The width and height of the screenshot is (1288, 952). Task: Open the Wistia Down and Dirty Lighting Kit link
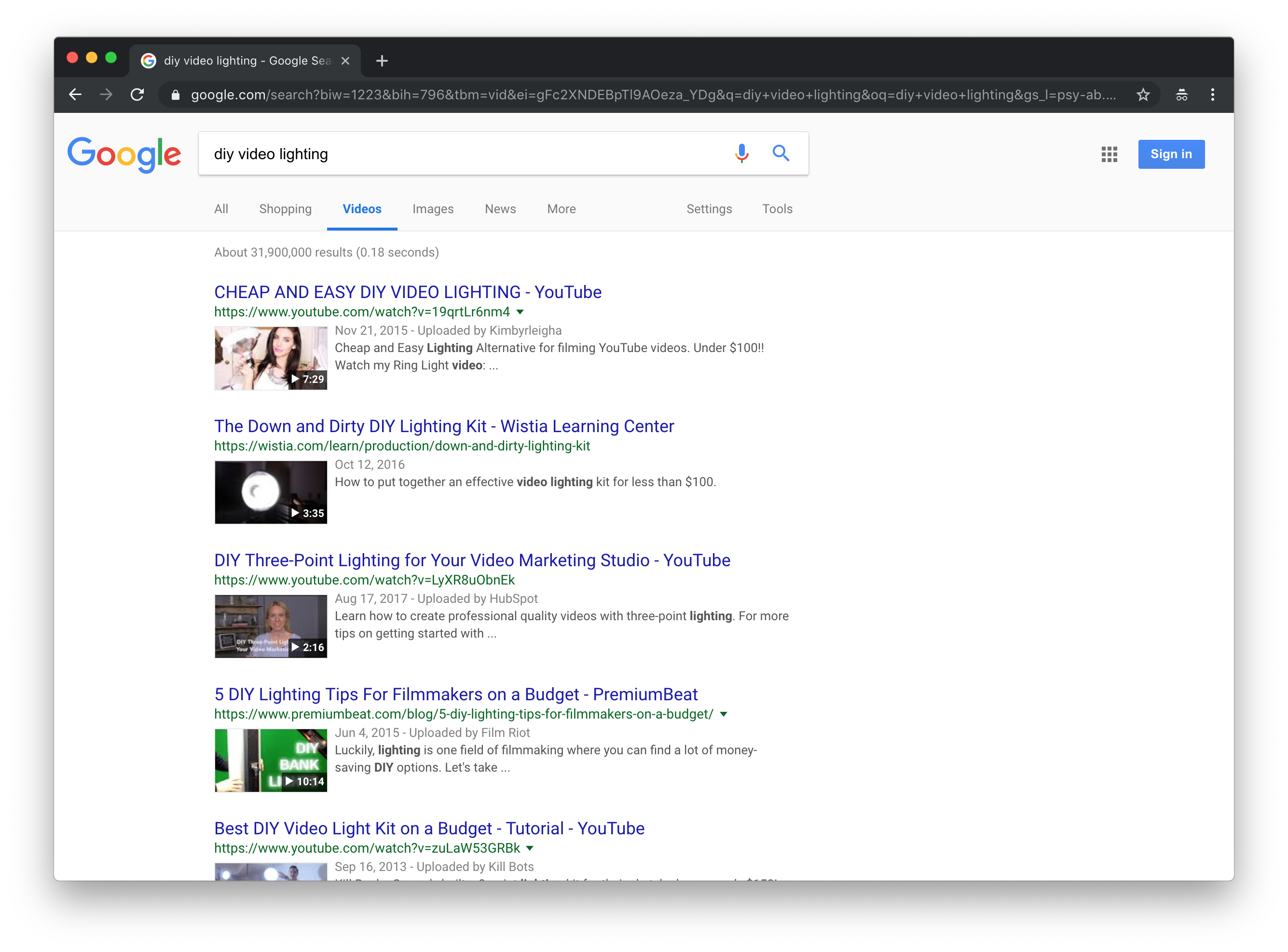pos(444,426)
